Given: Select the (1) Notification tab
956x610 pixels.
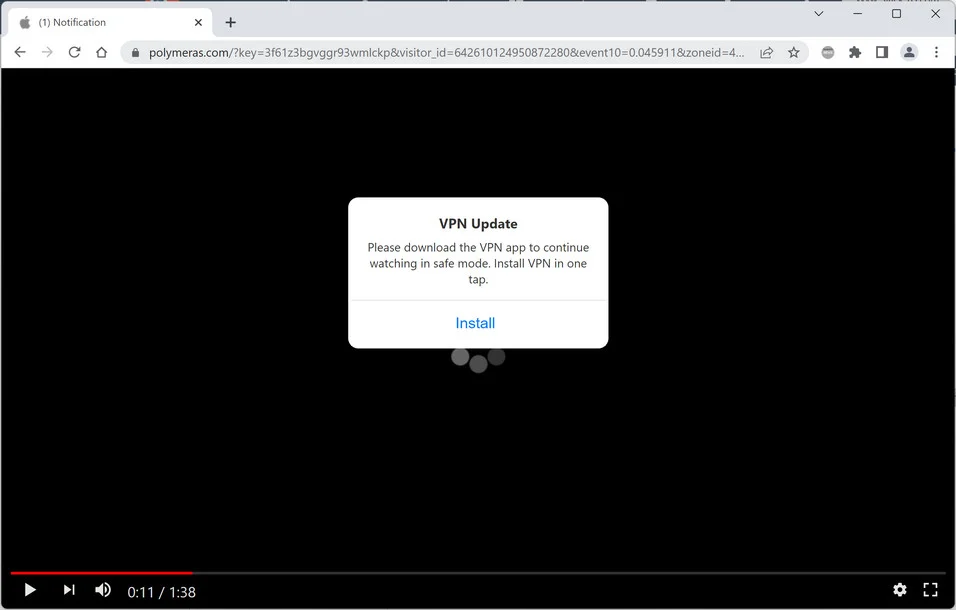Looking at the screenshot, I should (x=110, y=23).
